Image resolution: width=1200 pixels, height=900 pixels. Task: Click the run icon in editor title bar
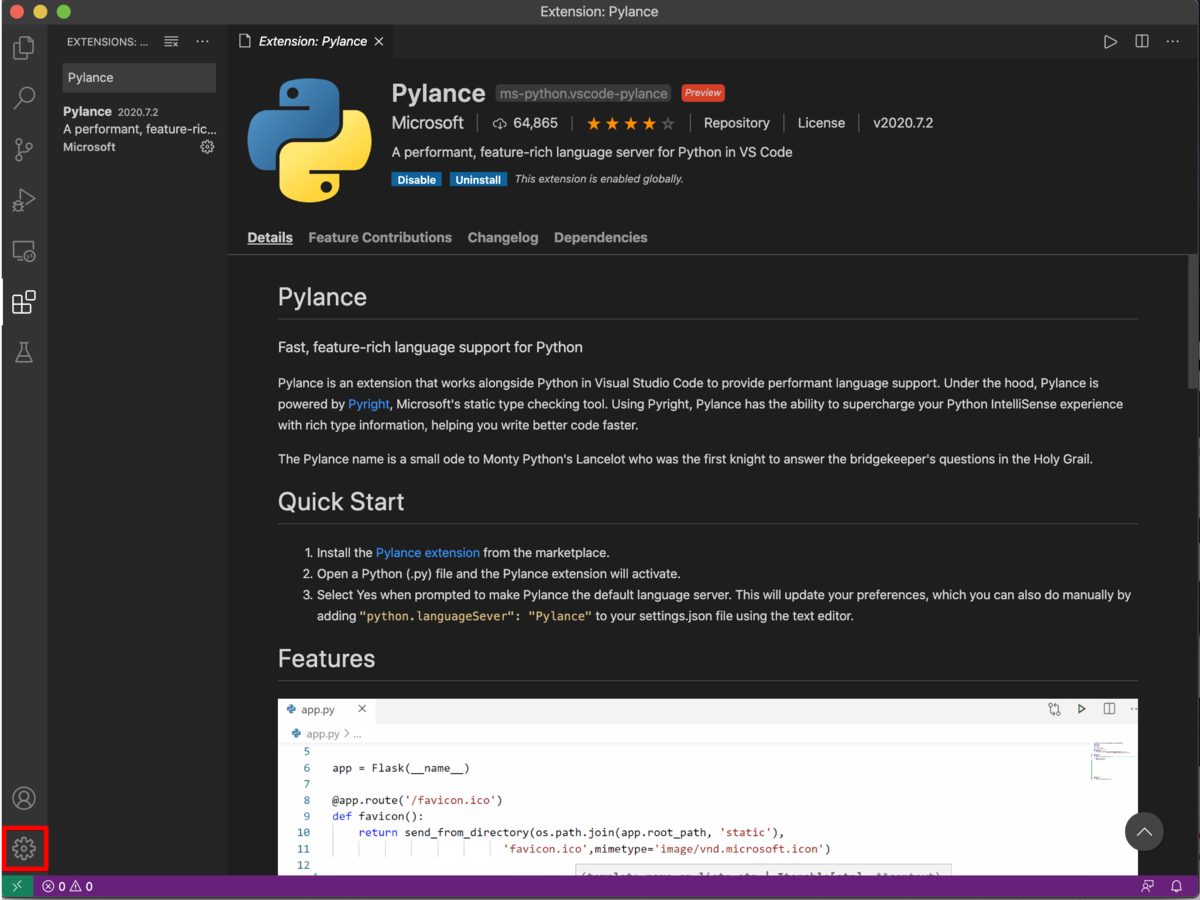1110,42
